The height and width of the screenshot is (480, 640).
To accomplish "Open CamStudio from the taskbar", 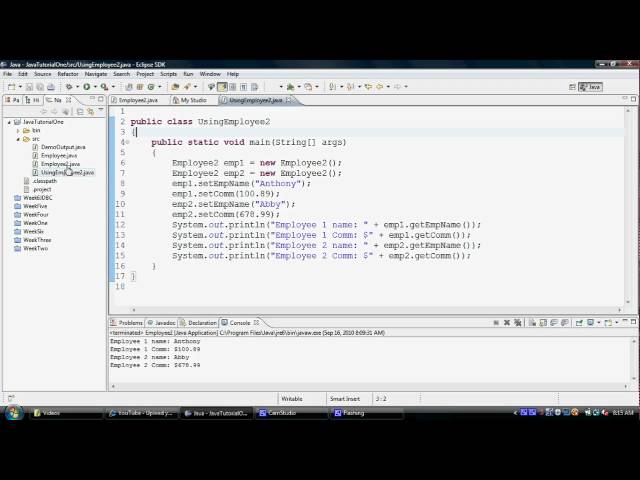I will coord(292,413).
